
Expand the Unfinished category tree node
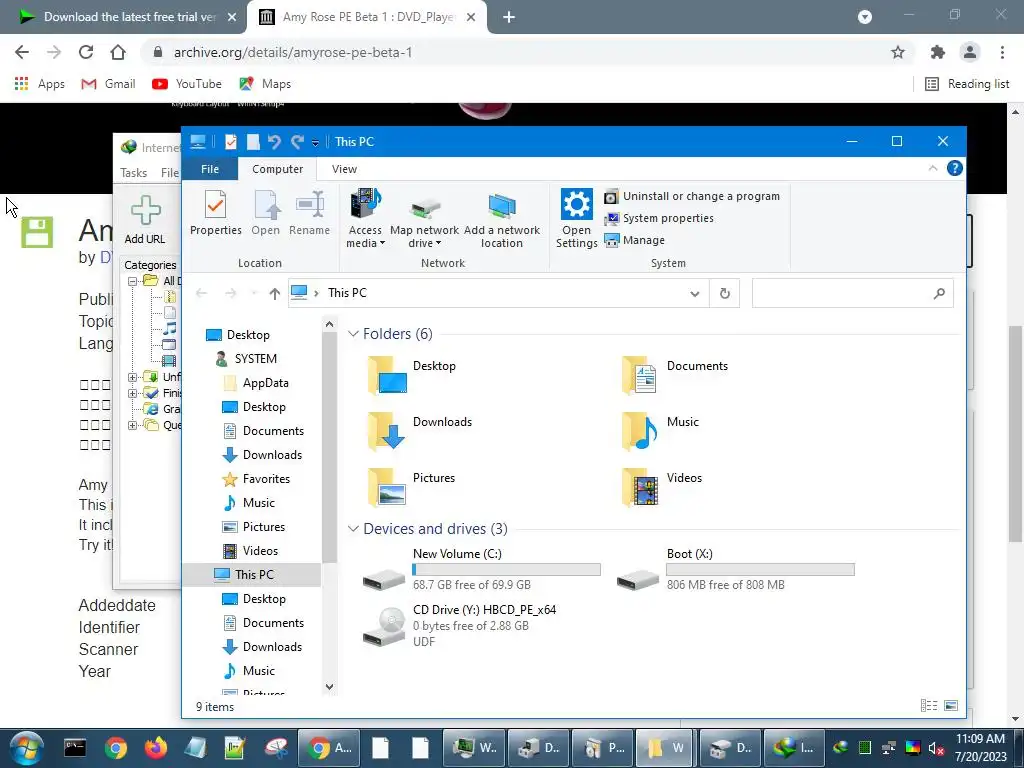tap(133, 377)
